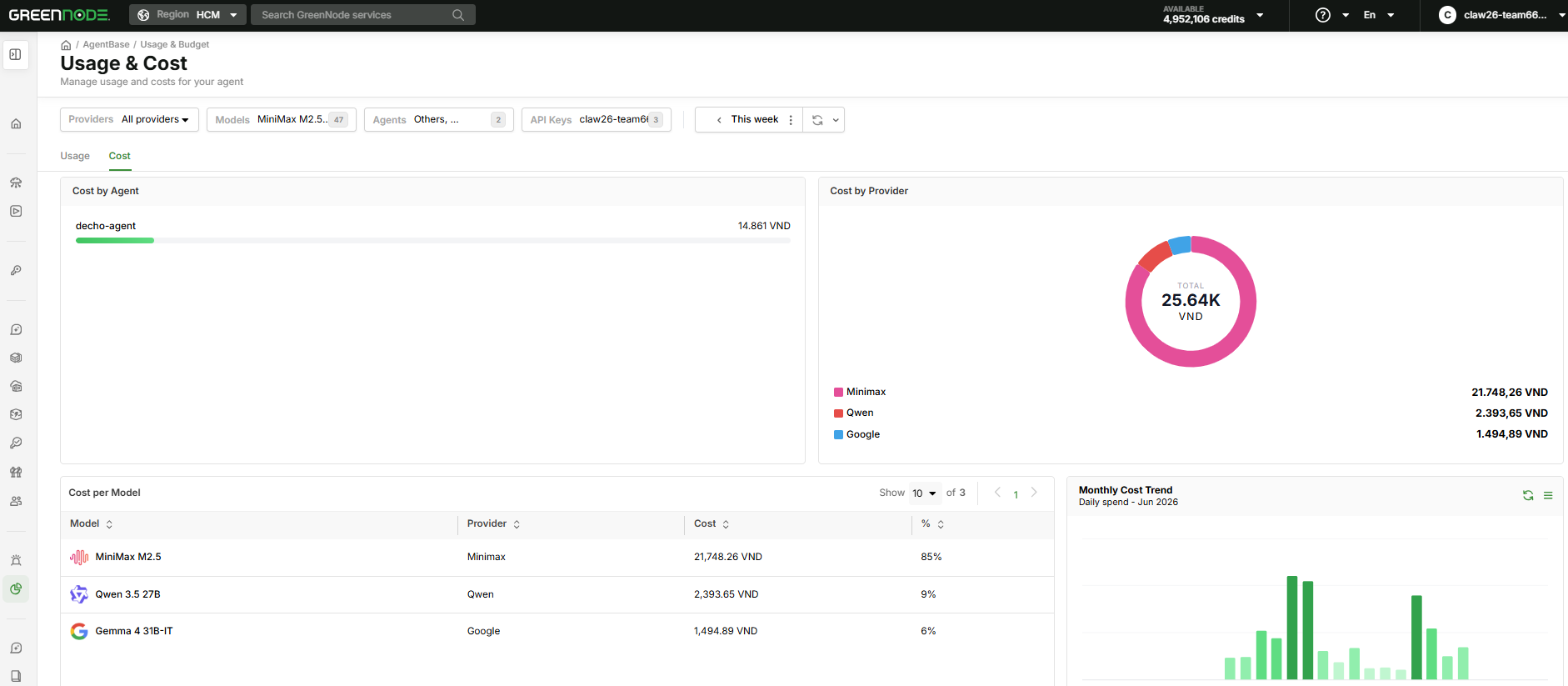
Task: Click the donut chart total 25.64K
Action: tap(1191, 301)
